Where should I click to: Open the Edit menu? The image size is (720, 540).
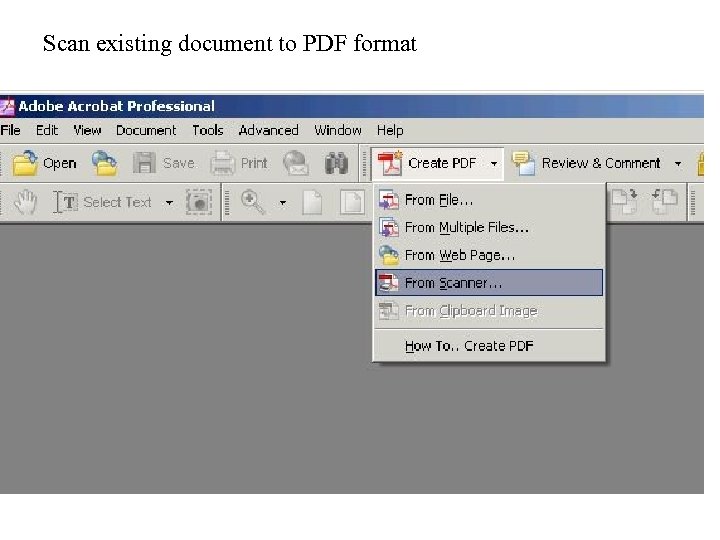click(47, 130)
